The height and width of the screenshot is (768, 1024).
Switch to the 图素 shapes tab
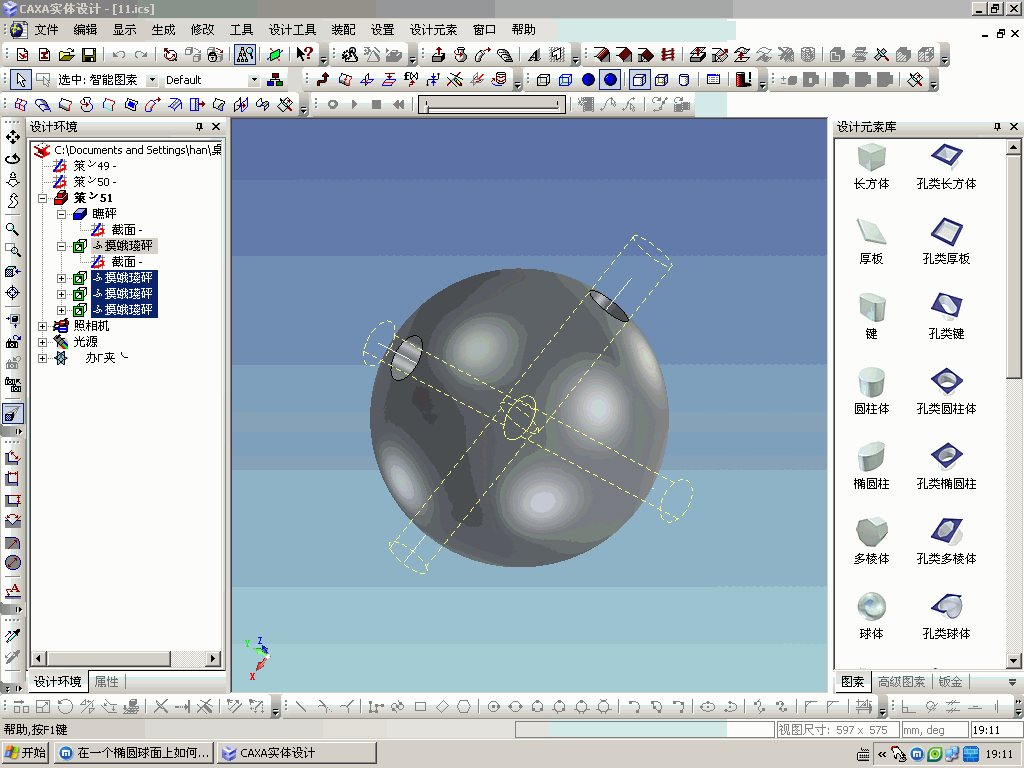(x=852, y=682)
